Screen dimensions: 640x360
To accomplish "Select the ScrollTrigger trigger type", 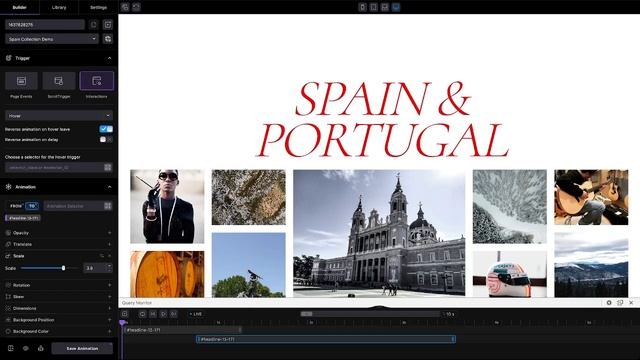I will 59,81.
